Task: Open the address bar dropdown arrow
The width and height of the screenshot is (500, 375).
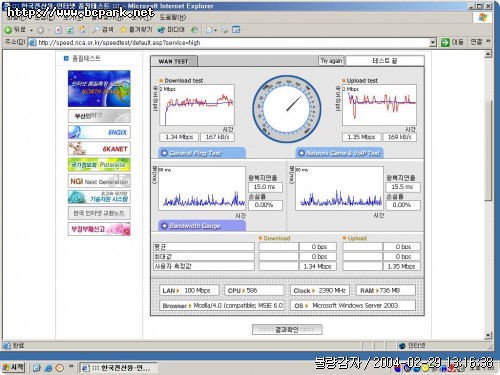Action: click(433, 42)
